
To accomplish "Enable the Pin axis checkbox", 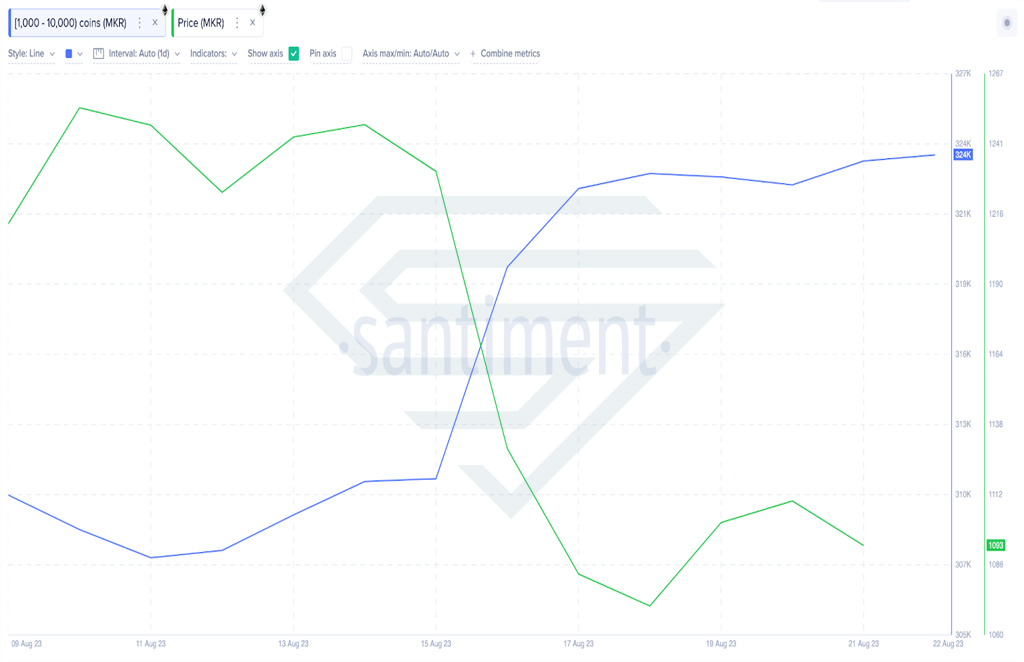I will [x=347, y=54].
